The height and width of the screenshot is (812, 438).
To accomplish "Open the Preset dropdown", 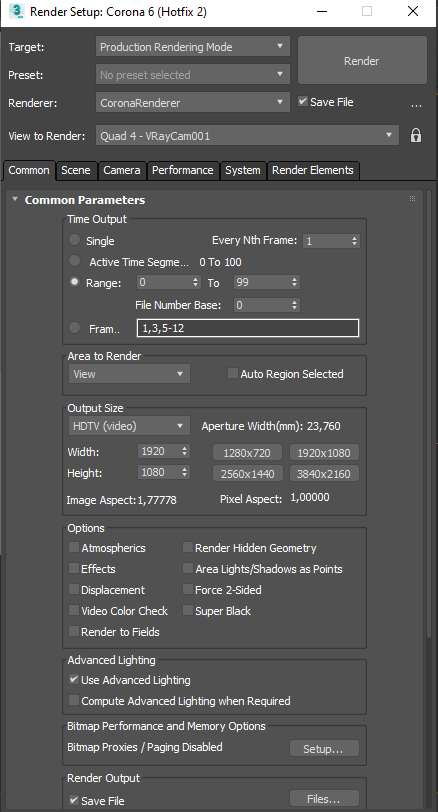I will click(x=192, y=75).
